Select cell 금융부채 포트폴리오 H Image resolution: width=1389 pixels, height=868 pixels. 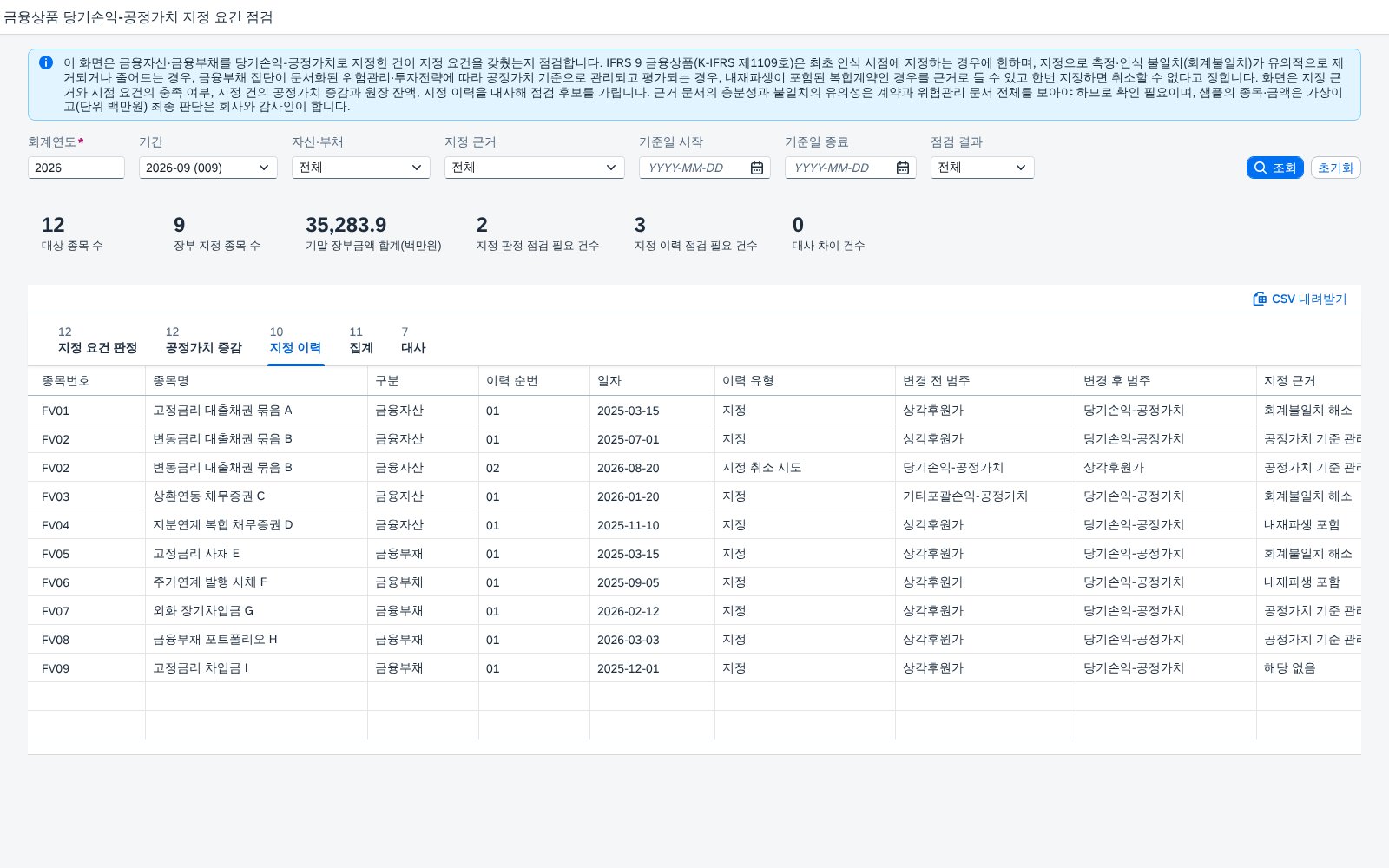tap(257, 640)
